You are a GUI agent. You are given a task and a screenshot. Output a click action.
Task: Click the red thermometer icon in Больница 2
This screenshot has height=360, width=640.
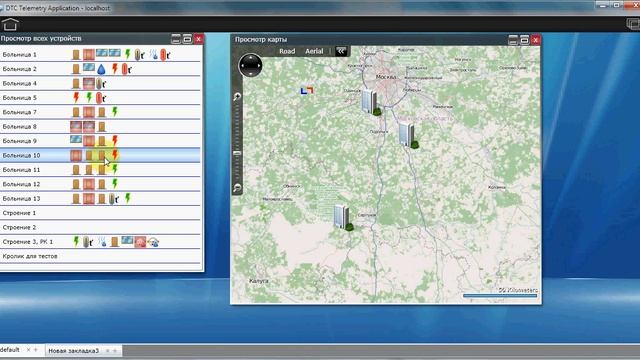[127, 69]
